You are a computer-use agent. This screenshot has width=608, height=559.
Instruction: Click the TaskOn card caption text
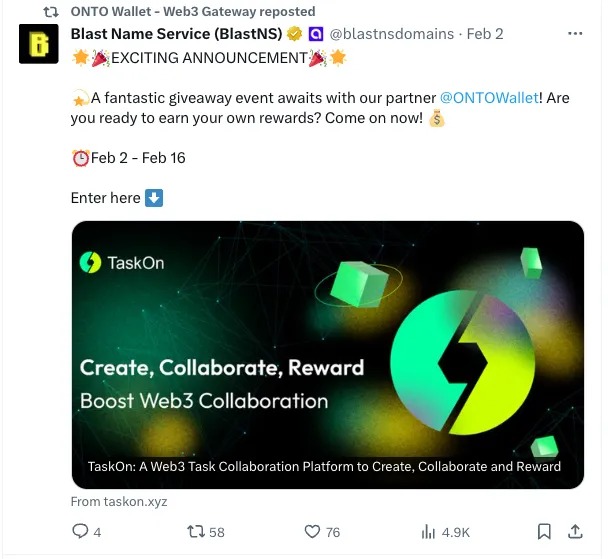point(324,466)
